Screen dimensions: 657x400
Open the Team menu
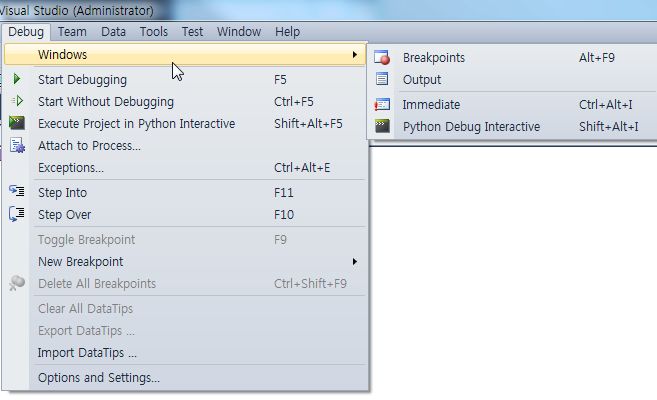pyautogui.click(x=72, y=32)
